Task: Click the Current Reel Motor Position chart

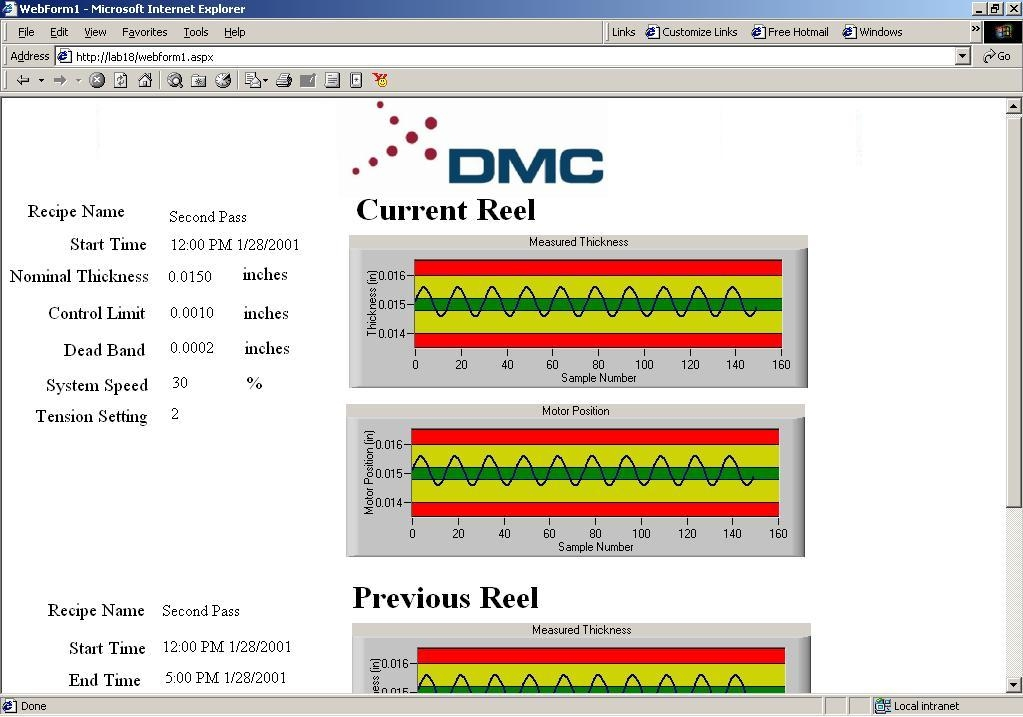Action: pyautogui.click(x=575, y=480)
